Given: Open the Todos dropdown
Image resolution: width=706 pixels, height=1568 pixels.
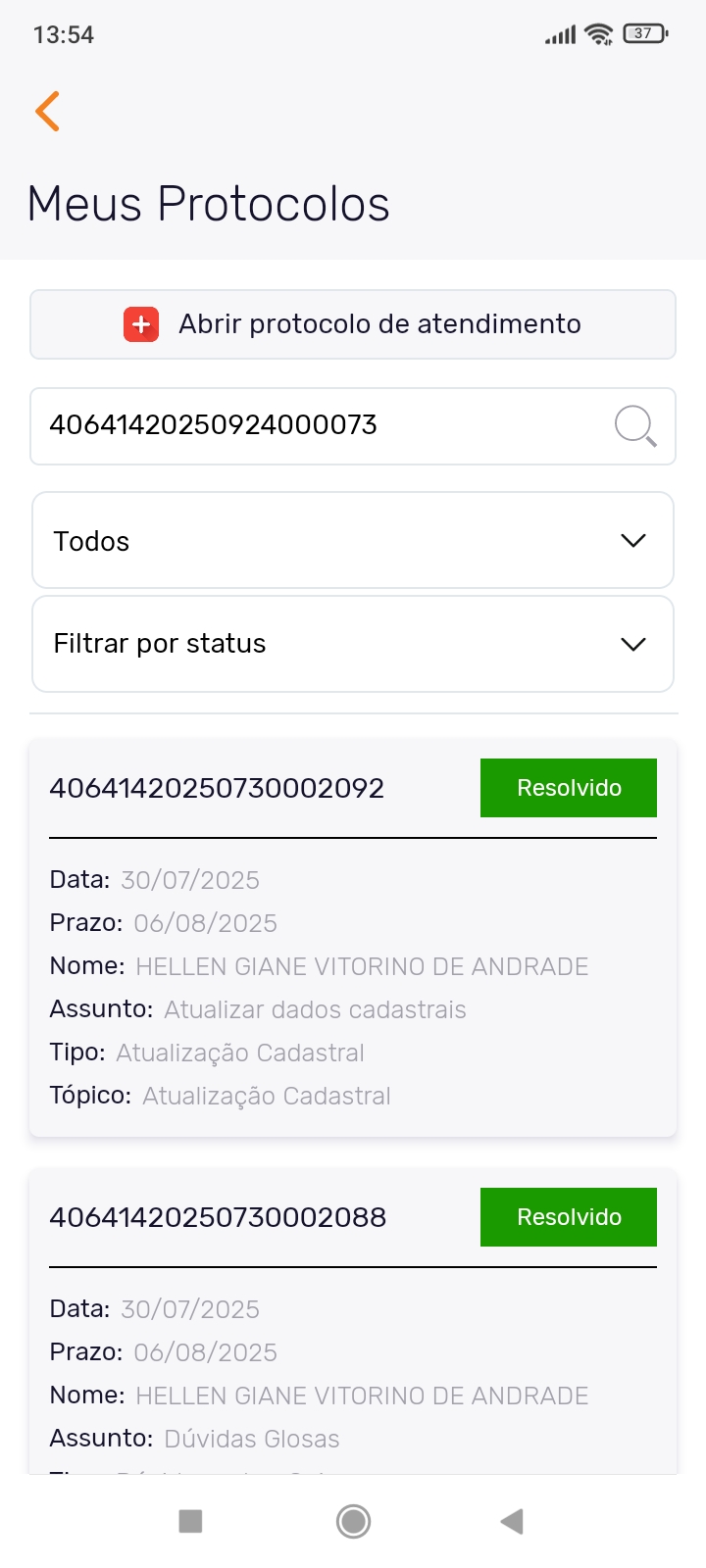Looking at the screenshot, I should 352,541.
